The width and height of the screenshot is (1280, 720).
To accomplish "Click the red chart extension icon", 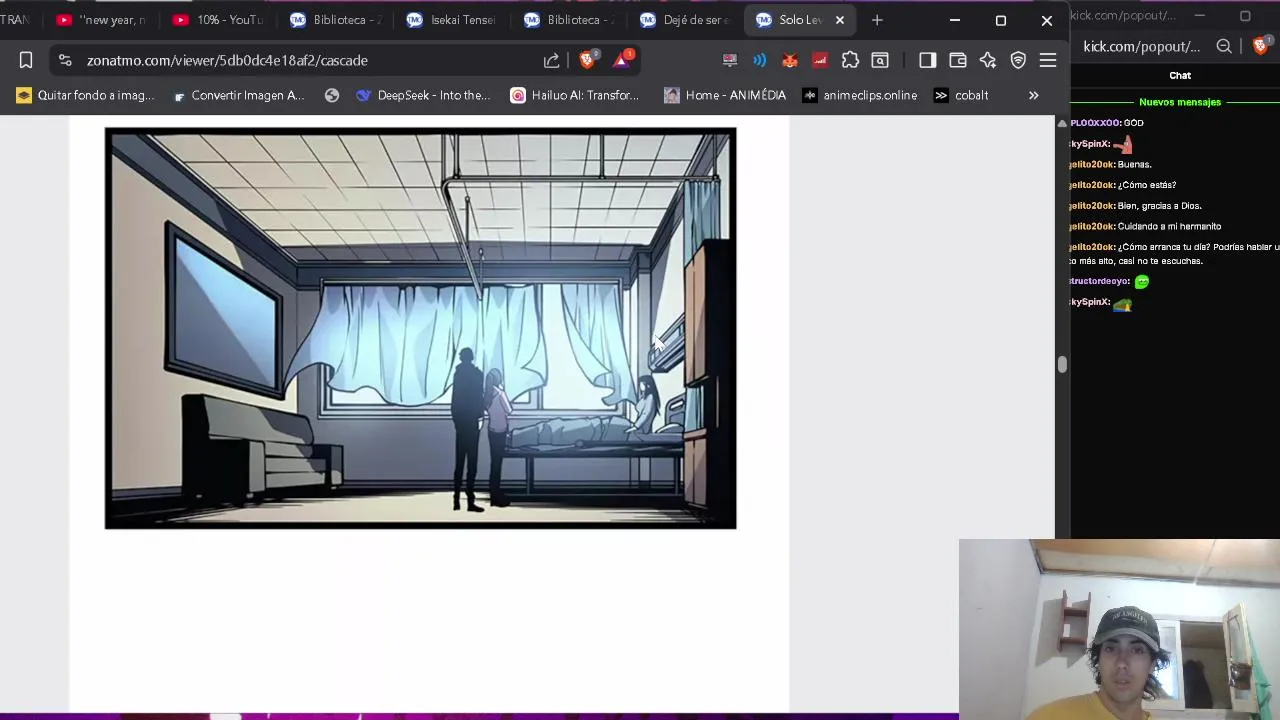I will tap(820, 61).
